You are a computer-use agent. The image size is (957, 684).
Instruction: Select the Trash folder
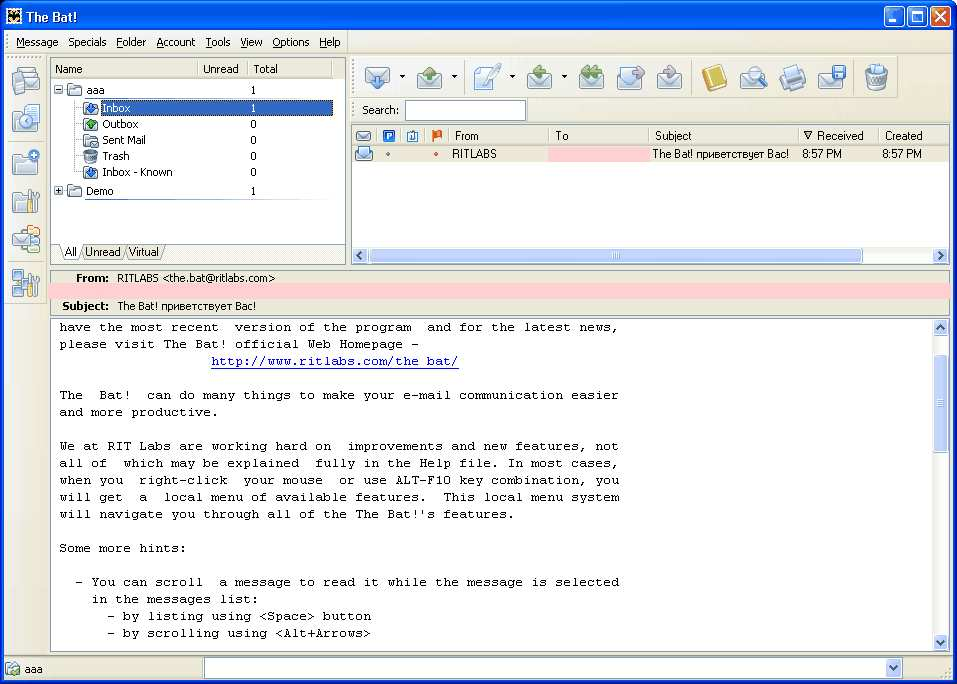pyautogui.click(x=116, y=156)
